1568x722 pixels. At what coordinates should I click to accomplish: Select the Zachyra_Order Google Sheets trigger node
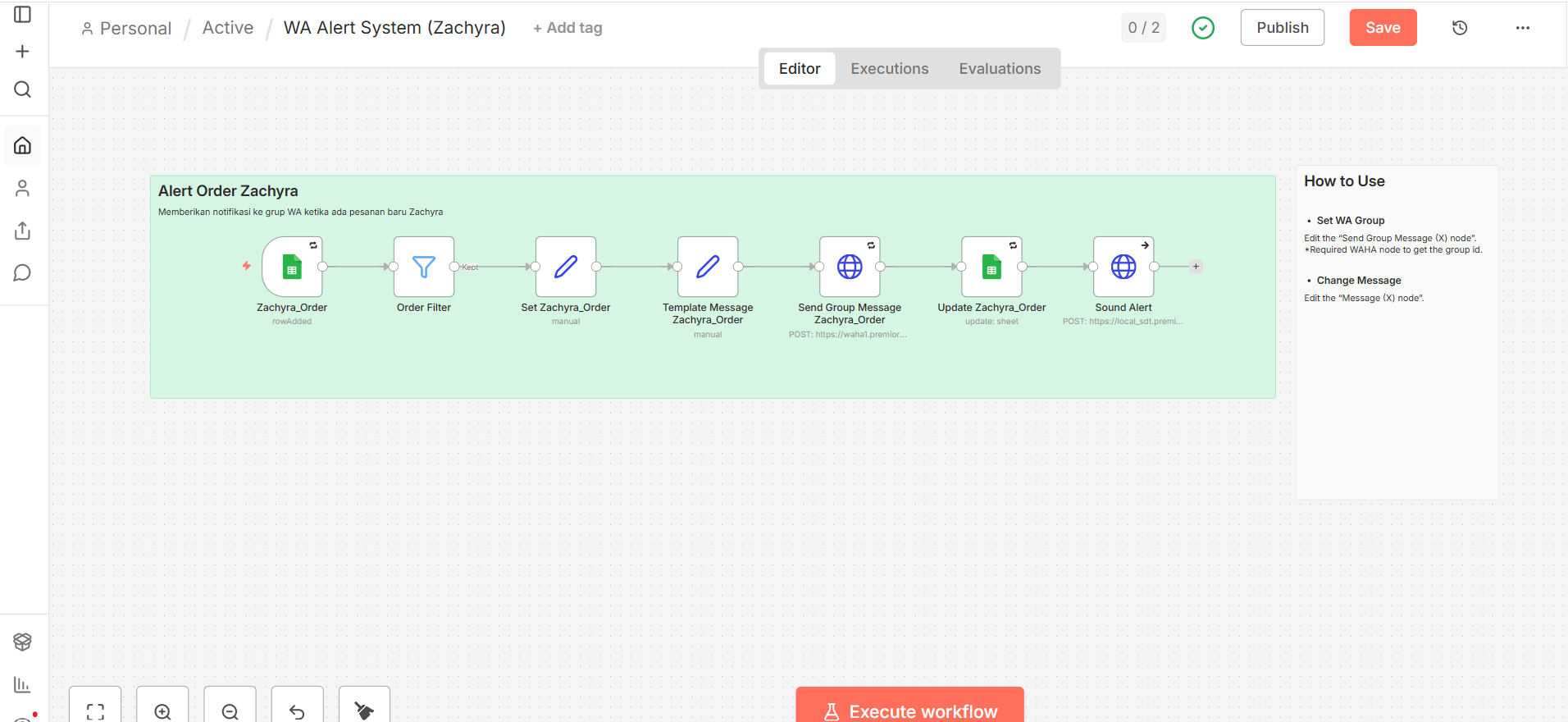pyautogui.click(x=292, y=267)
